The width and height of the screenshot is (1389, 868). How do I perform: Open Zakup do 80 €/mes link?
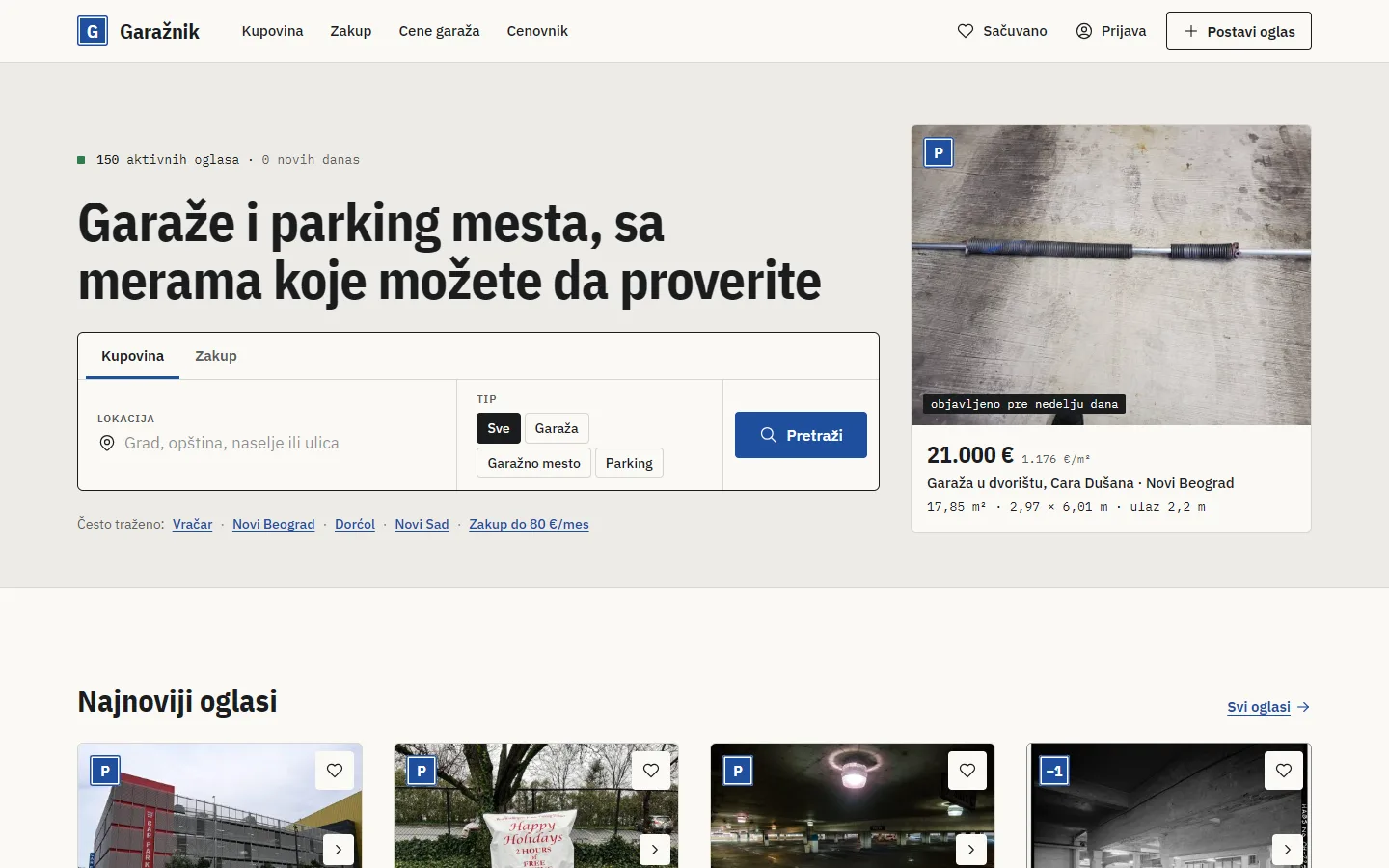529,524
